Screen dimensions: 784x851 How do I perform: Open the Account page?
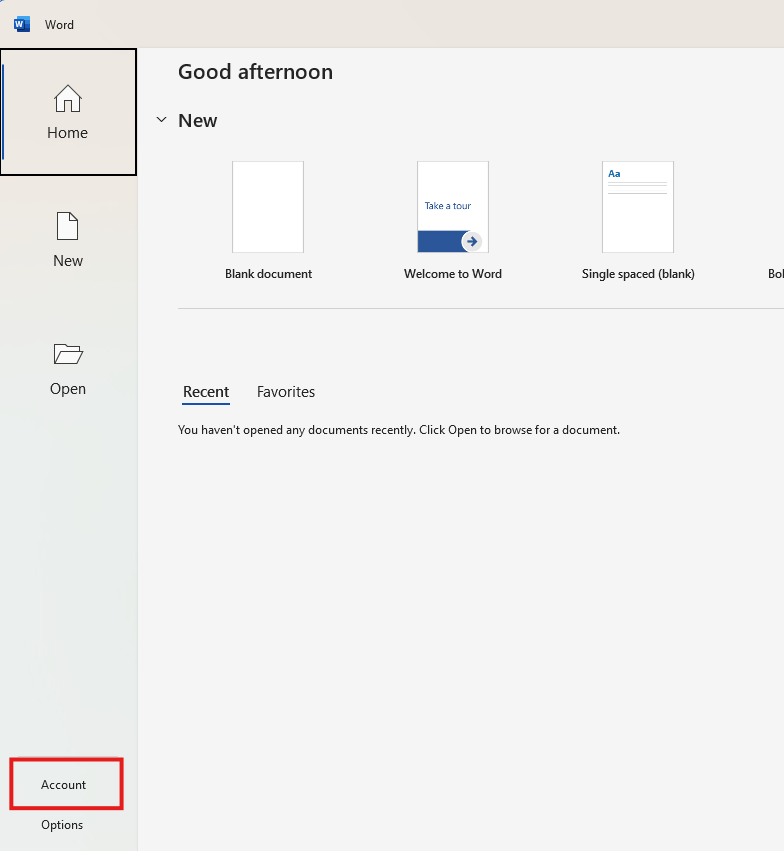click(x=63, y=785)
